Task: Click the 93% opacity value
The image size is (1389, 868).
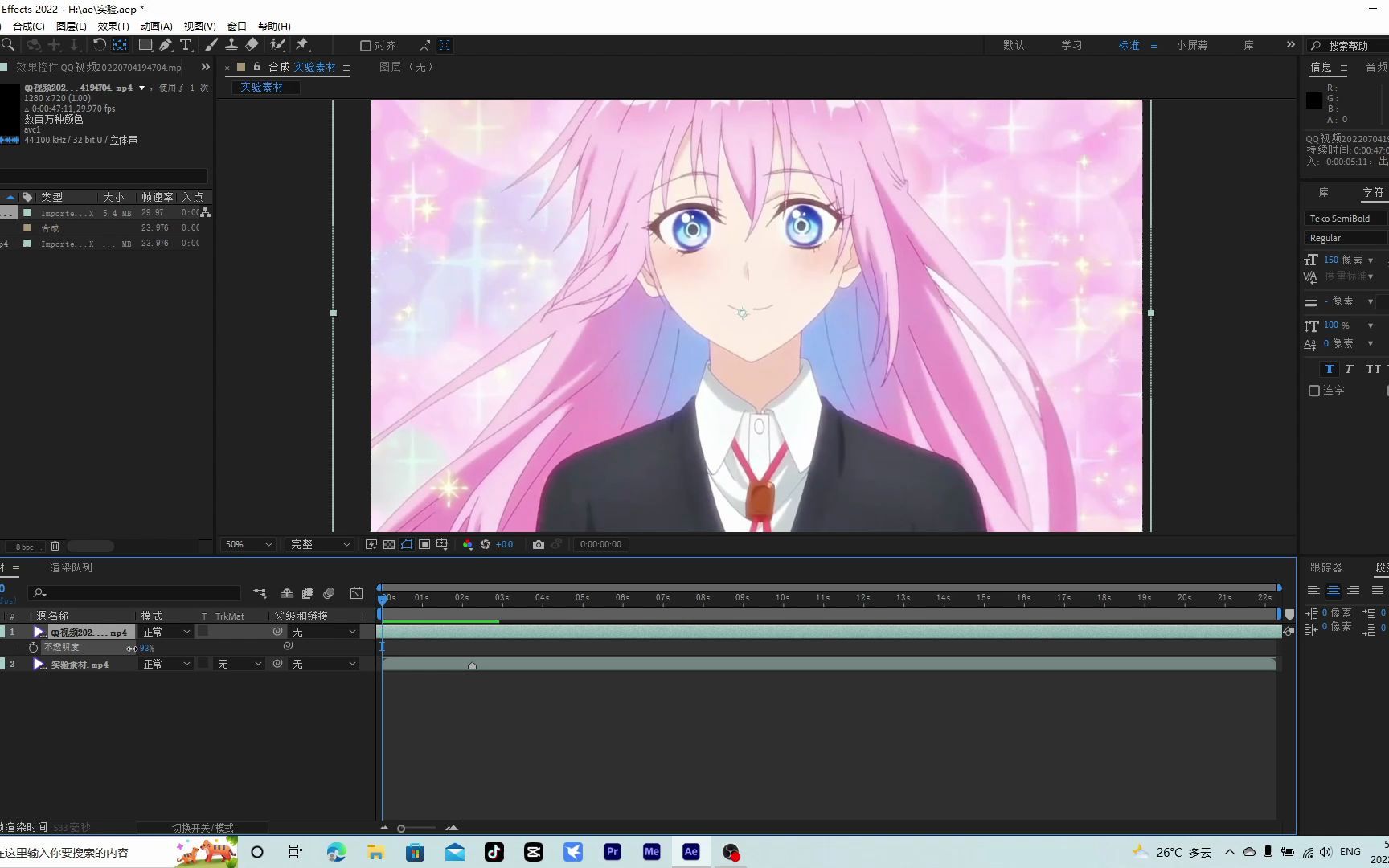Action: pyautogui.click(x=146, y=648)
